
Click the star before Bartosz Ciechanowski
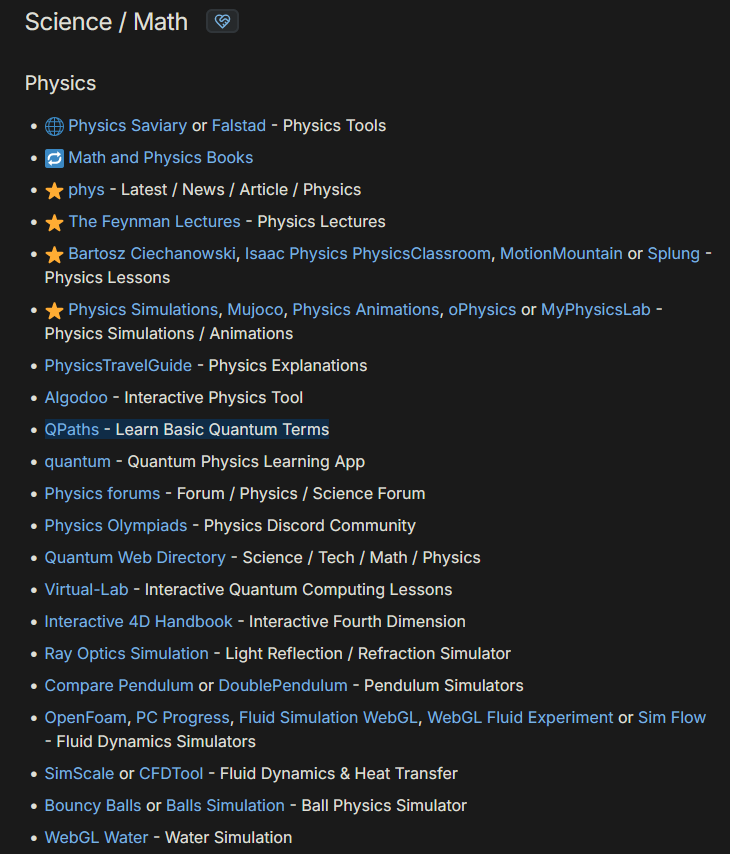click(54, 254)
